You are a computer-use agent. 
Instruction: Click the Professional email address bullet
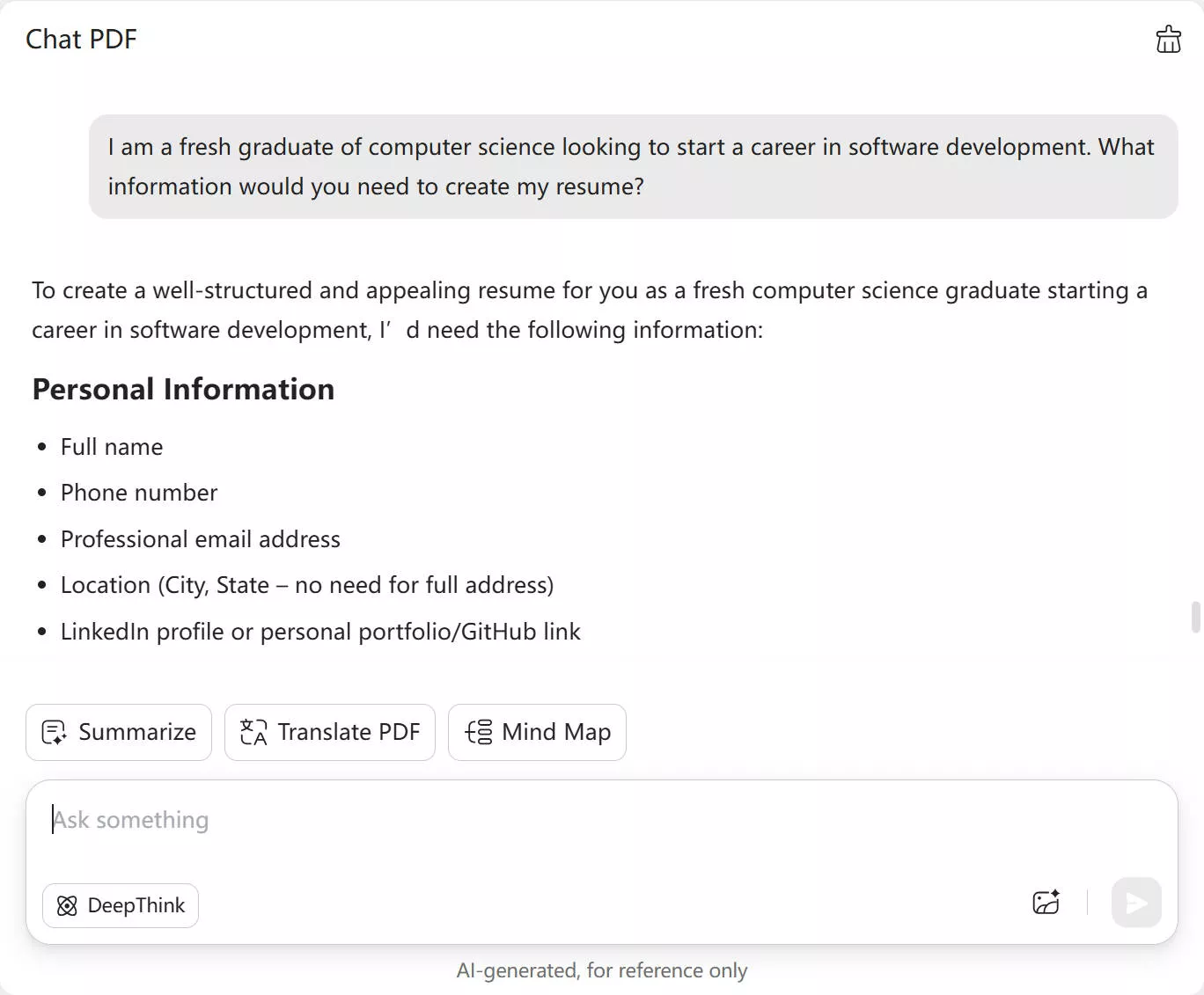point(200,539)
